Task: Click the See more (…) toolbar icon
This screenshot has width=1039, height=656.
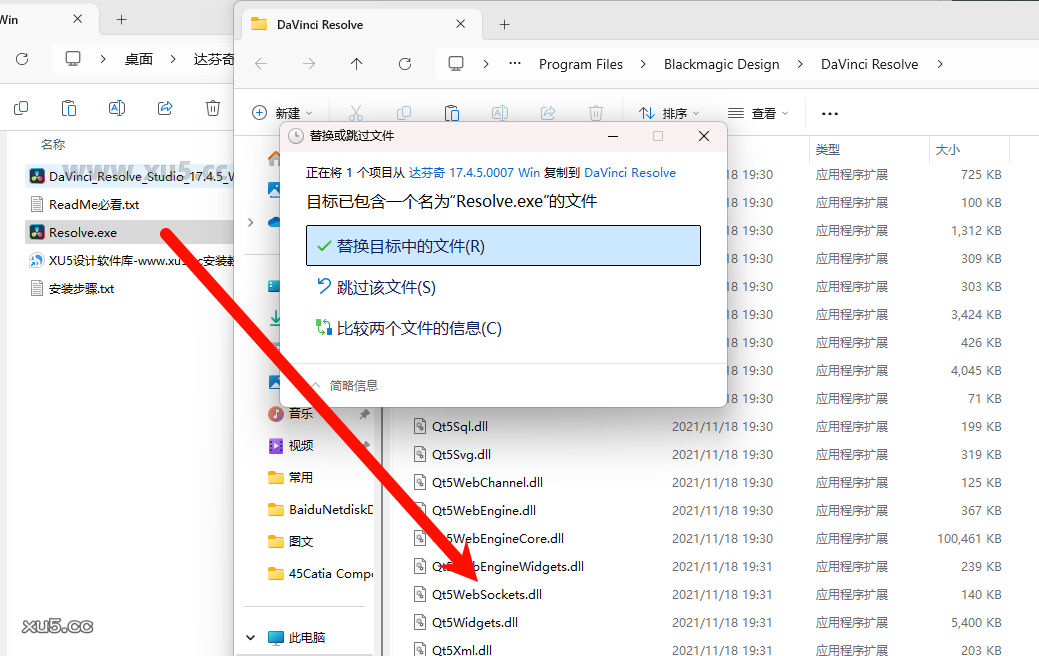Action: click(829, 112)
